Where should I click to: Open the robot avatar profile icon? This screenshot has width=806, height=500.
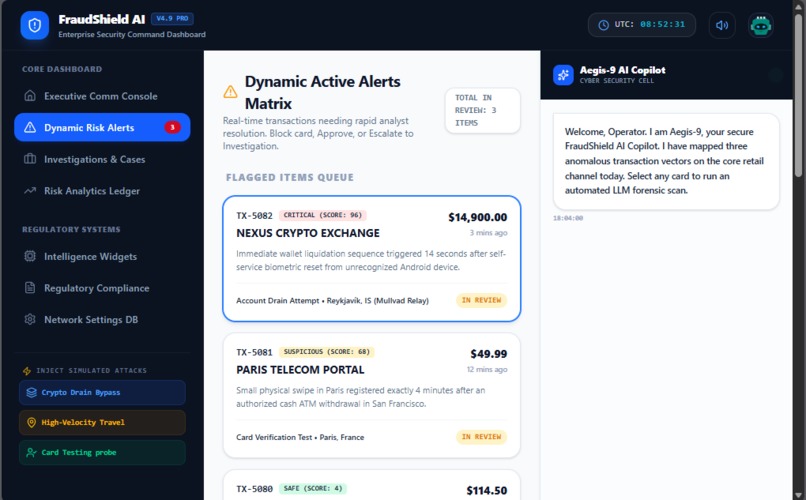pos(760,25)
